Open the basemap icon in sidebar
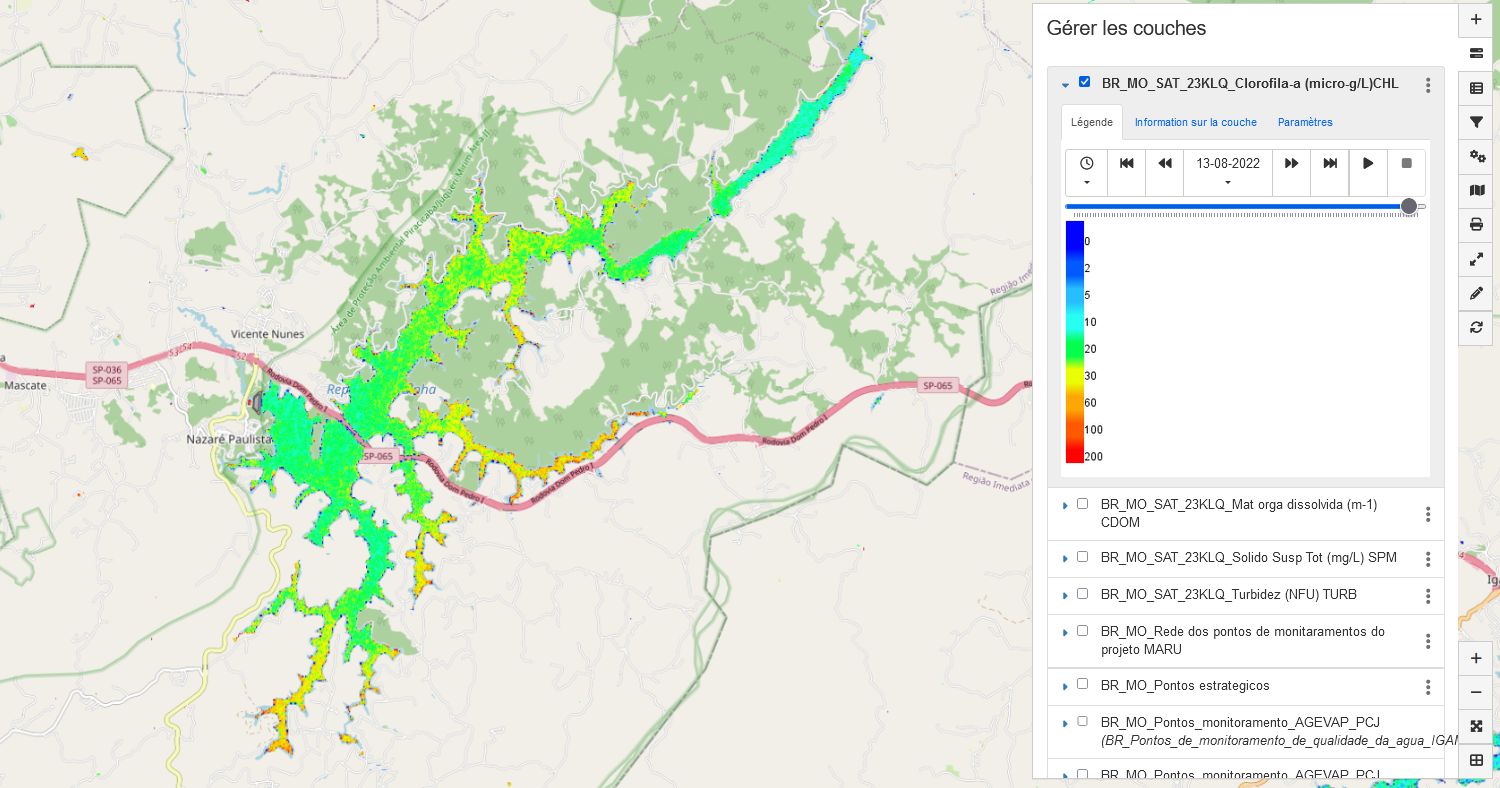Screen dimensions: 1500x788 (1476, 190)
